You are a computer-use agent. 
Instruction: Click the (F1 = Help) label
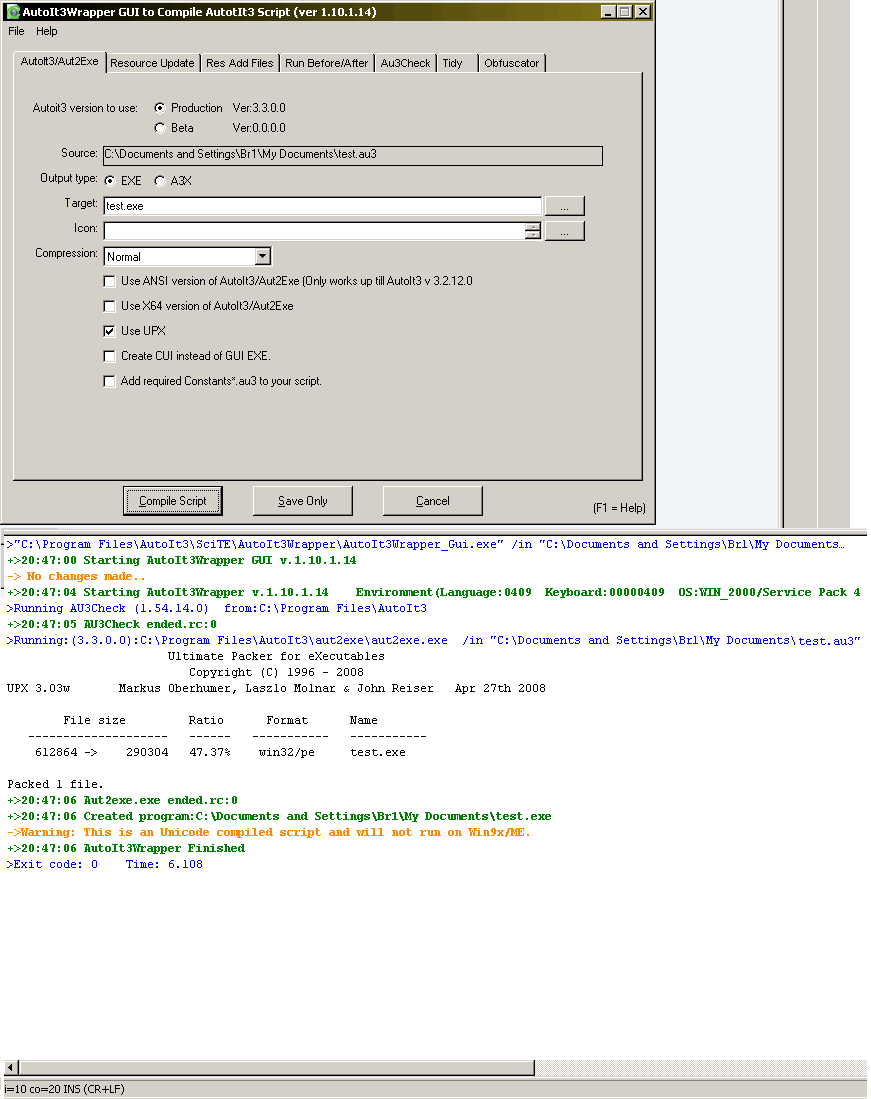tap(619, 508)
